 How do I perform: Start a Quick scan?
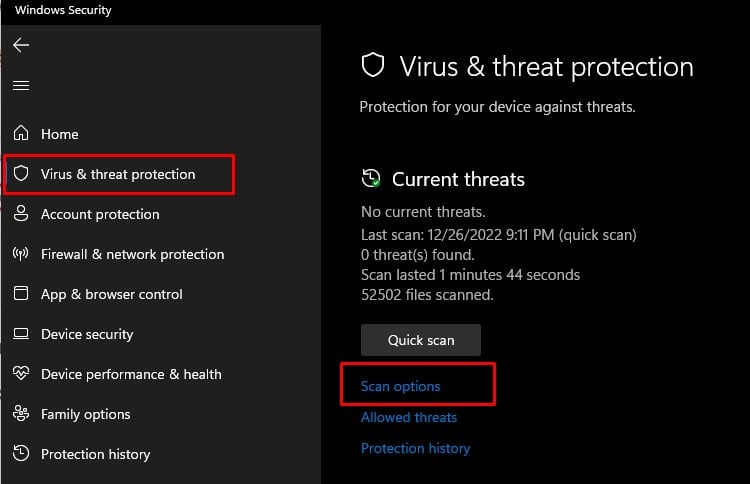(421, 340)
